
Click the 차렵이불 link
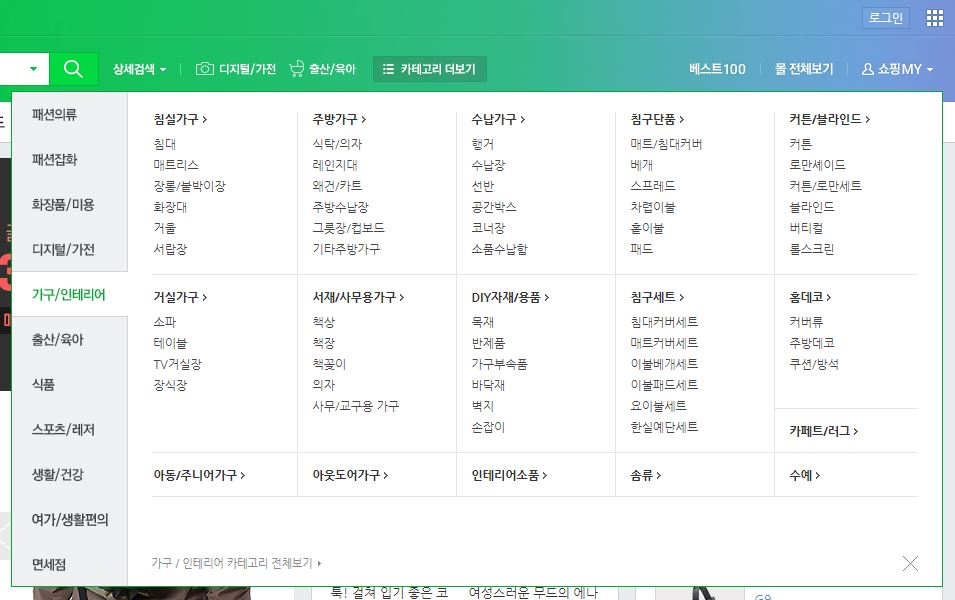653,207
